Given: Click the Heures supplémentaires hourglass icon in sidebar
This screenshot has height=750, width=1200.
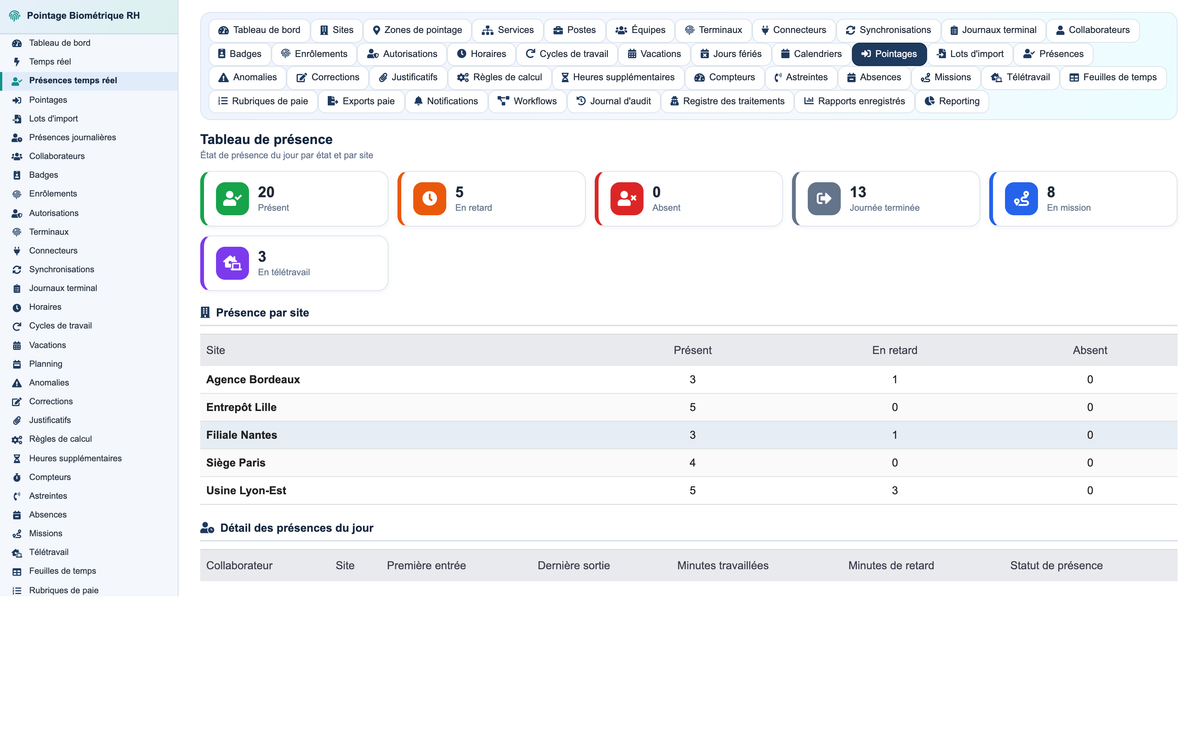Looking at the screenshot, I should pyautogui.click(x=16, y=459).
